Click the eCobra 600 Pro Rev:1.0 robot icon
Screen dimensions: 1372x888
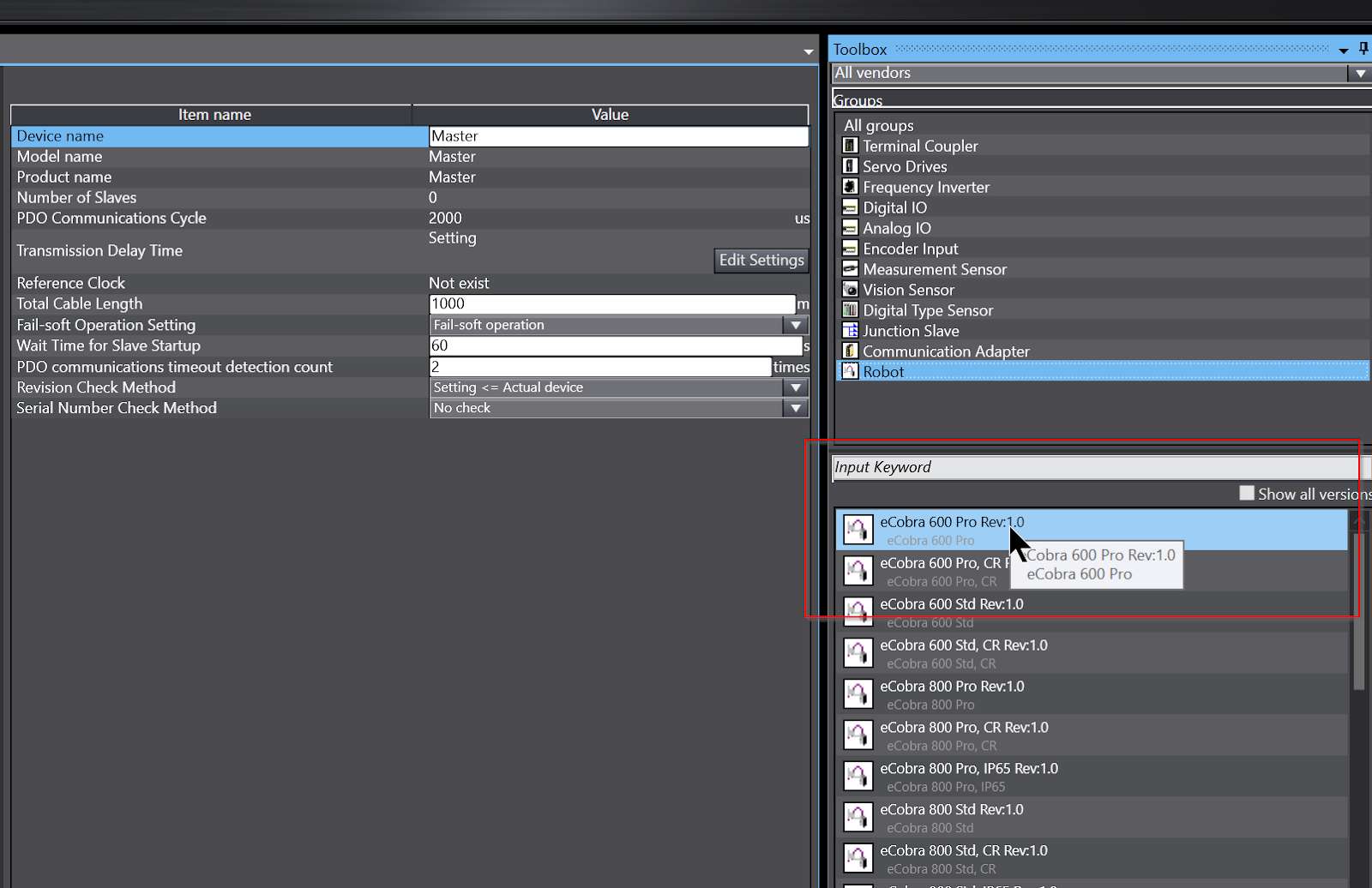coord(857,530)
